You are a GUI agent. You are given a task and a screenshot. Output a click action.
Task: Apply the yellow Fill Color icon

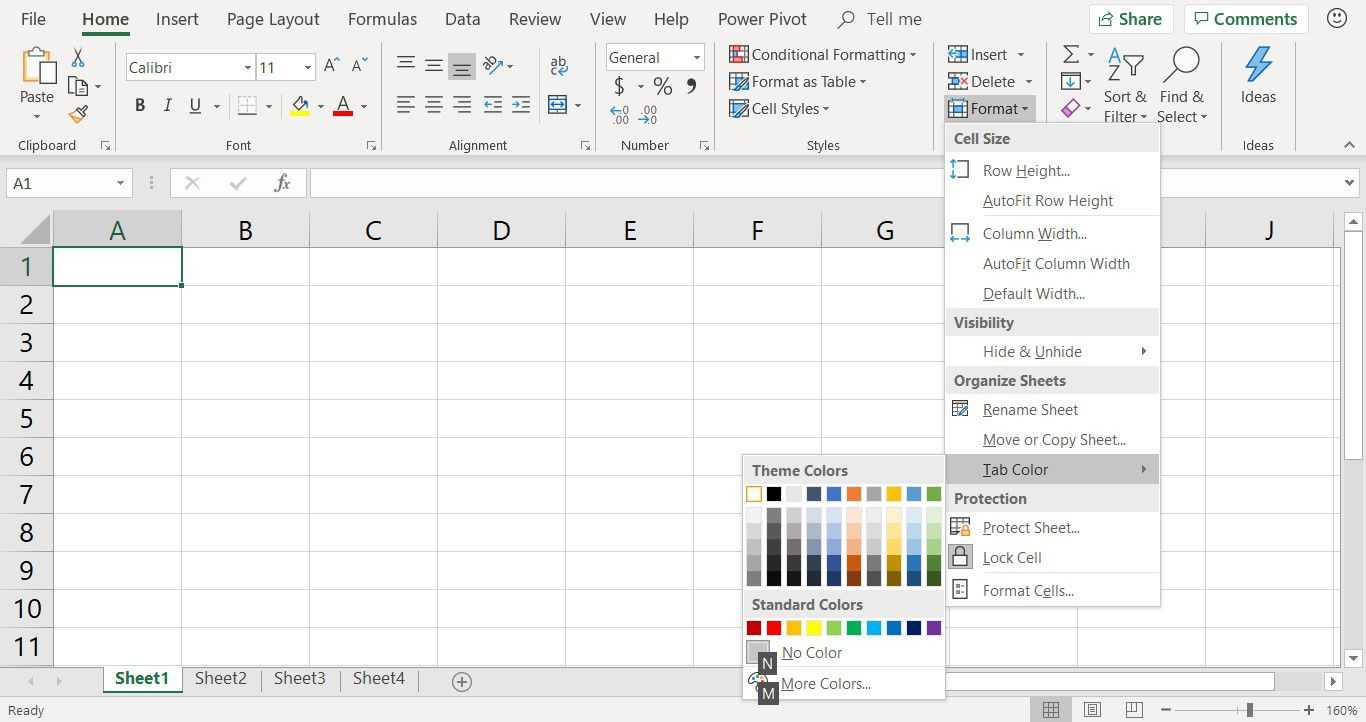pyautogui.click(x=300, y=106)
